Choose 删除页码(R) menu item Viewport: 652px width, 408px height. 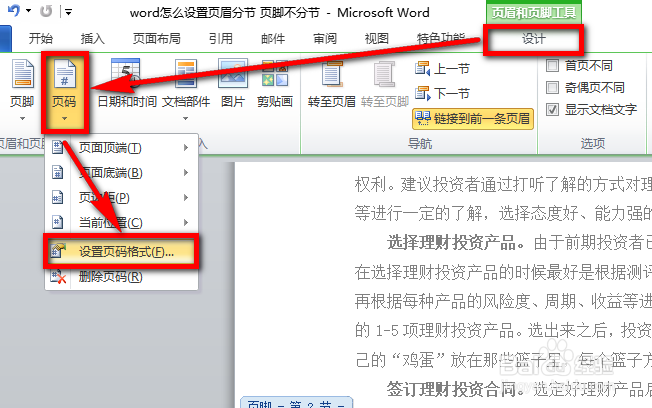coord(121,277)
